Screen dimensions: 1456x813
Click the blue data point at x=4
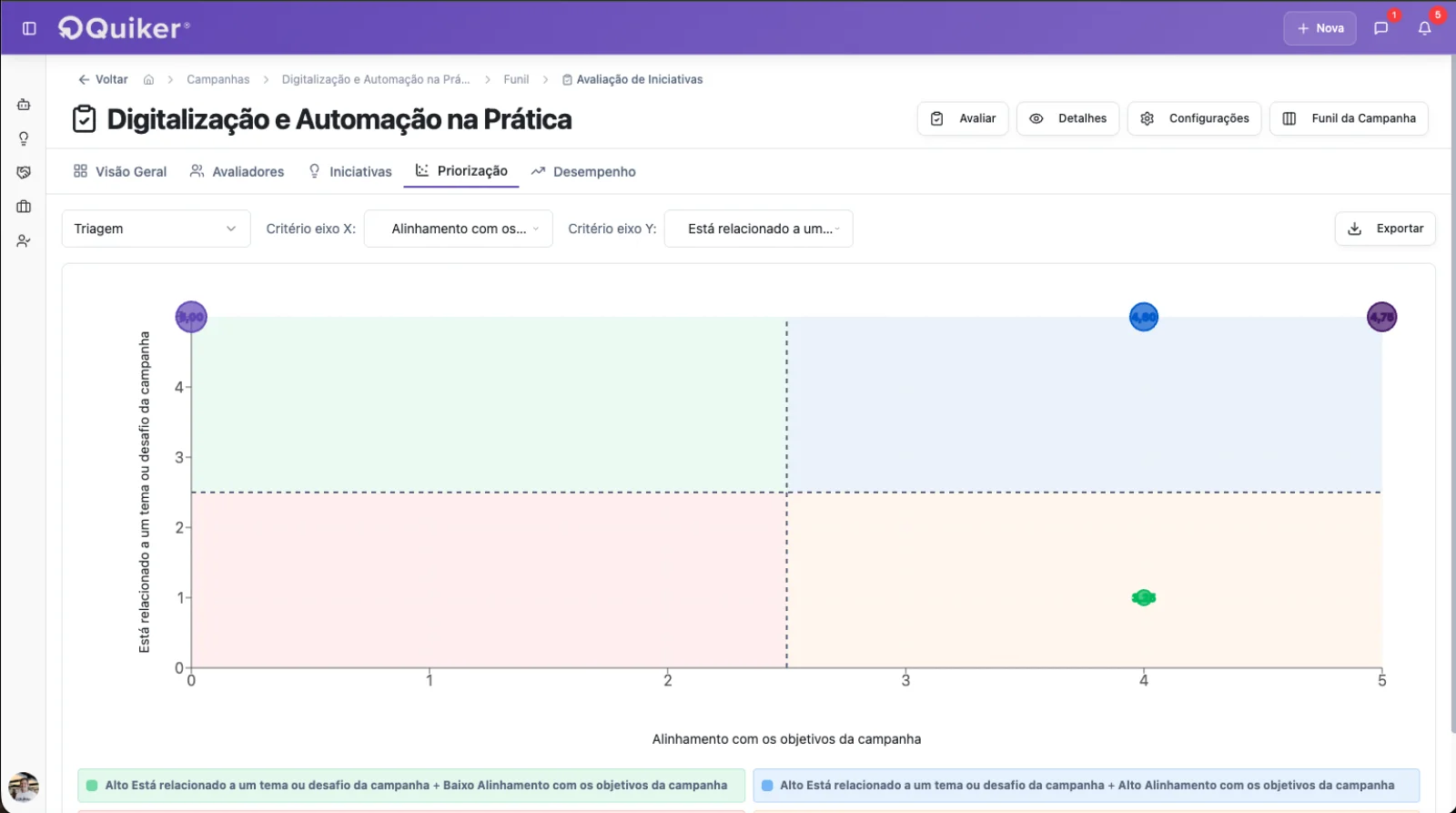pyautogui.click(x=1144, y=317)
